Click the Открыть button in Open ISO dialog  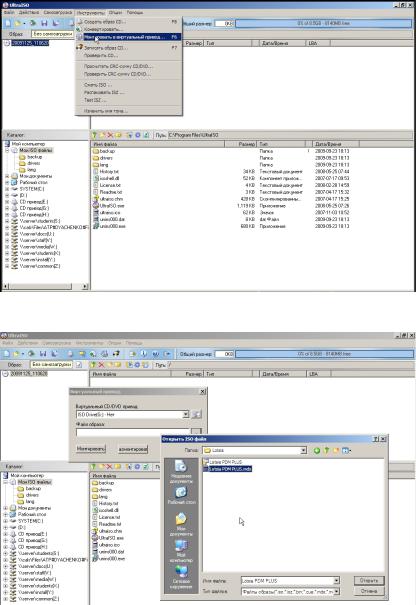369,580
